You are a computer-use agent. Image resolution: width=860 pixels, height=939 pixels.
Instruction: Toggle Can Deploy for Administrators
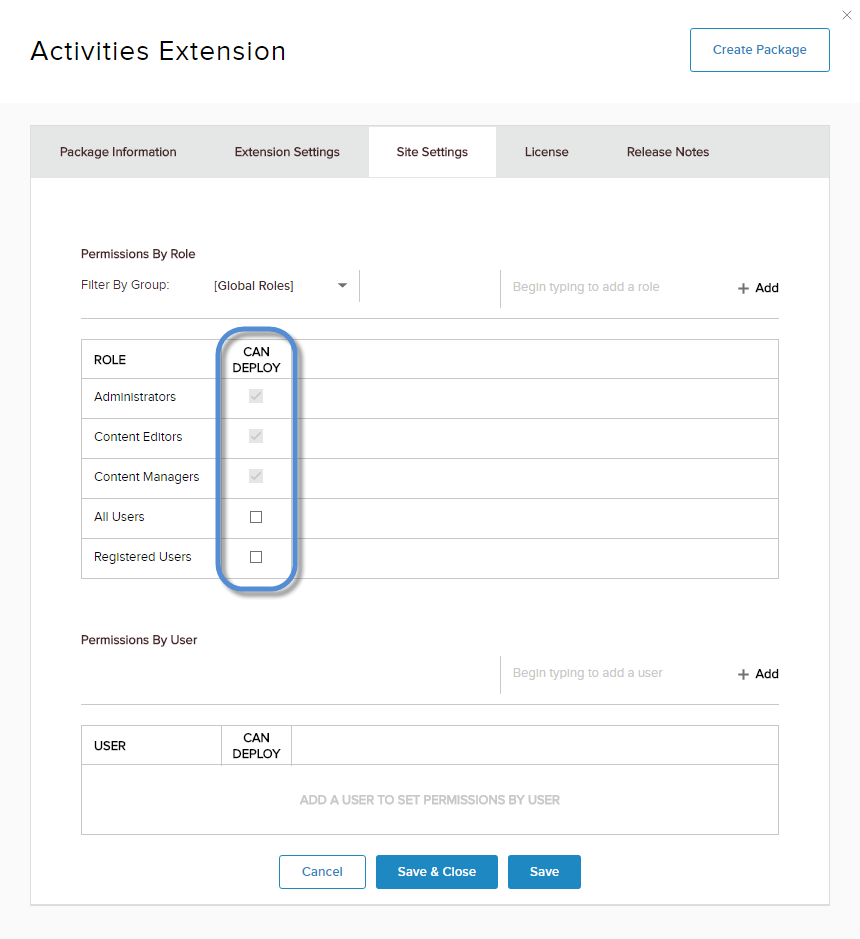[256, 397]
